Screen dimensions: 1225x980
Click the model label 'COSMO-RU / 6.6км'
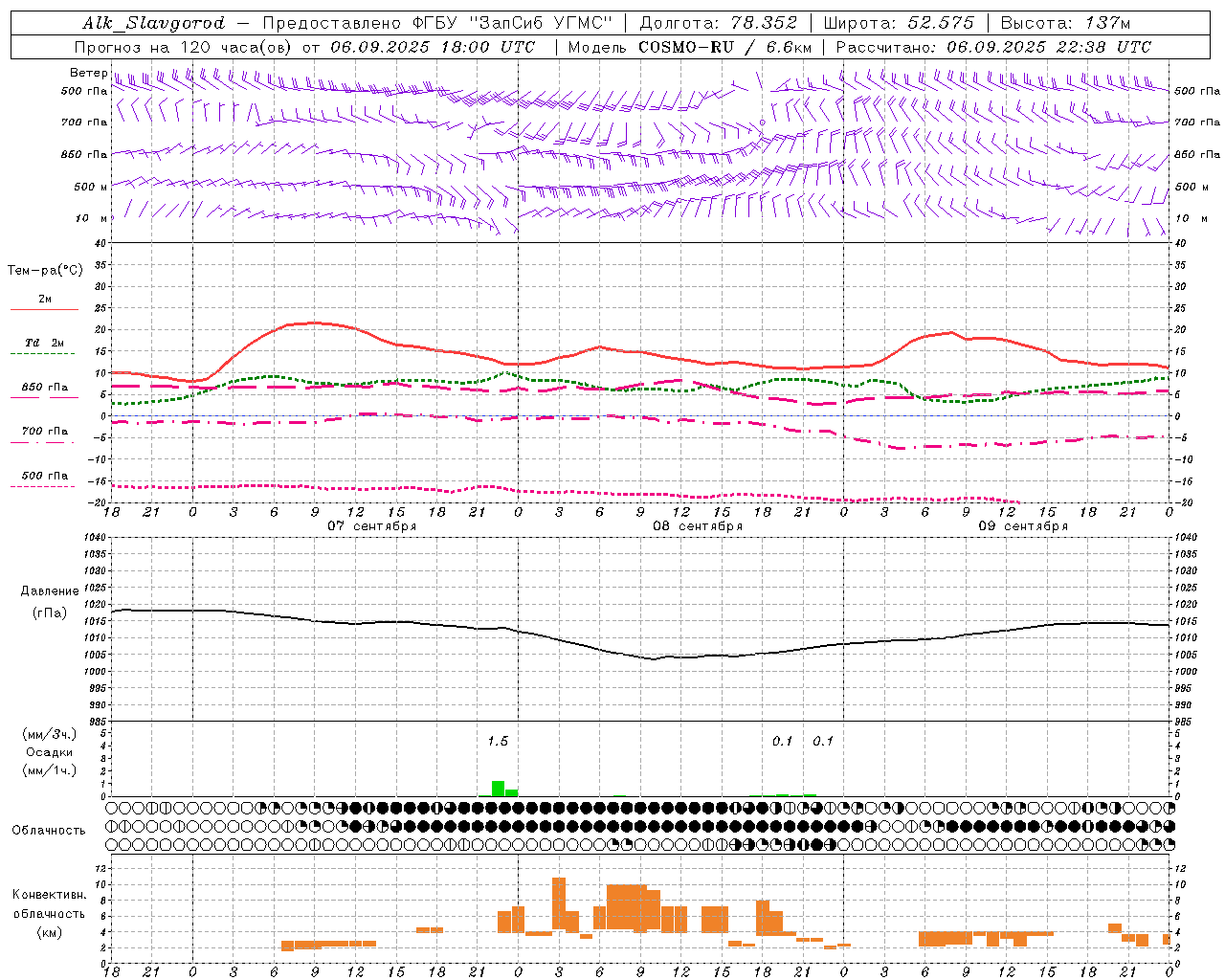(x=725, y=47)
